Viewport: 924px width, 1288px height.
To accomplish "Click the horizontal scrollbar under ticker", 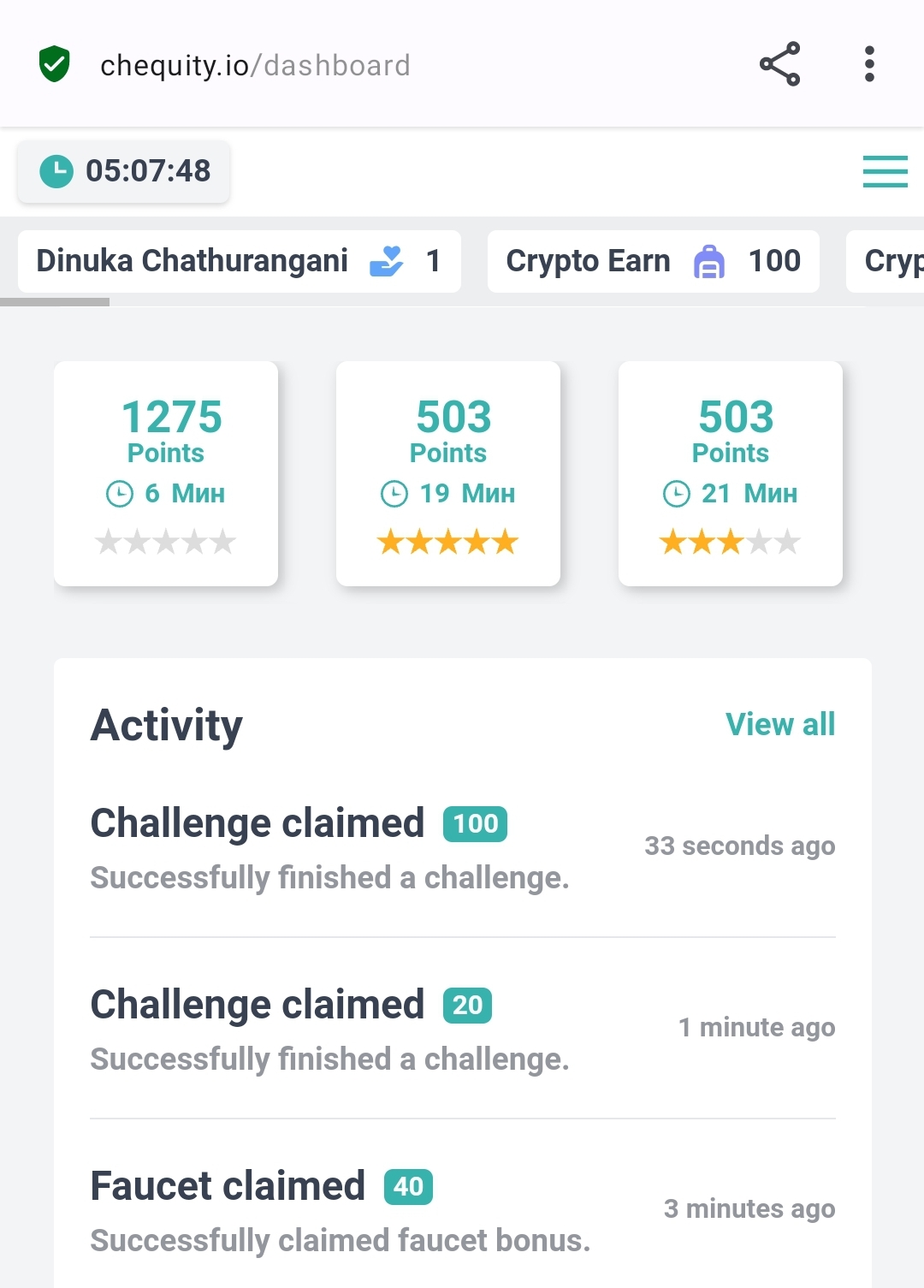I will pyautogui.click(x=55, y=302).
